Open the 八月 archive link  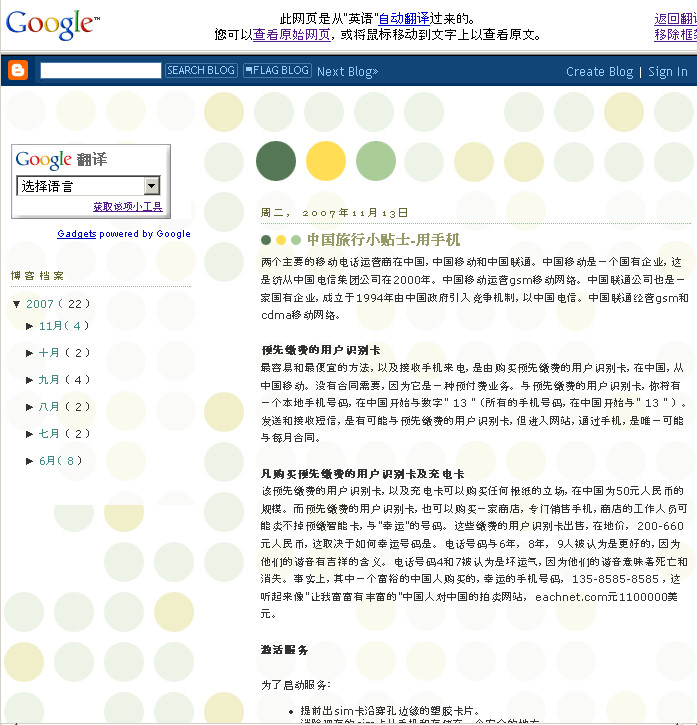(49, 406)
